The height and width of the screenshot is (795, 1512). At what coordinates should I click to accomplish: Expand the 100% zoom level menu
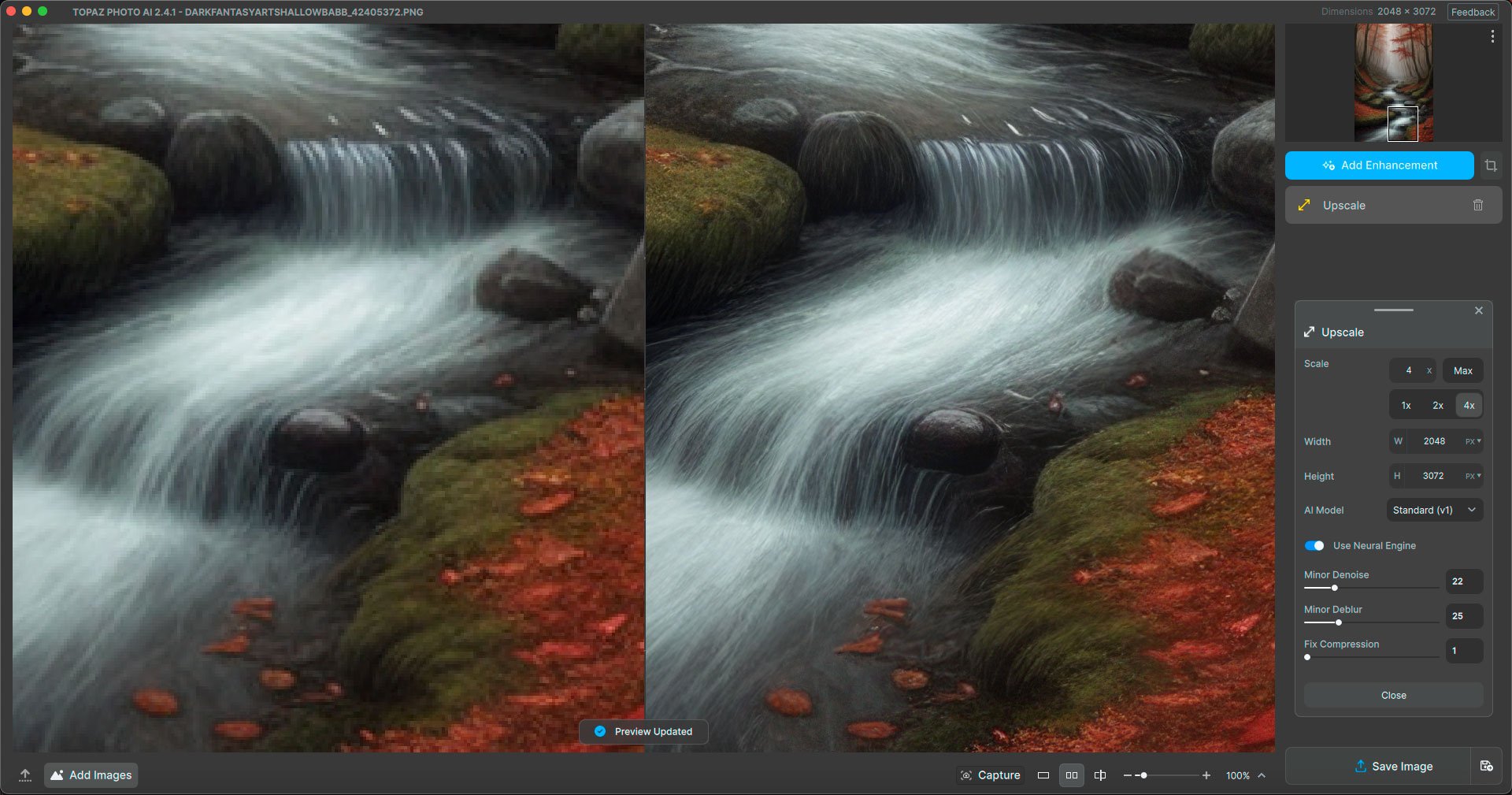tap(1262, 775)
